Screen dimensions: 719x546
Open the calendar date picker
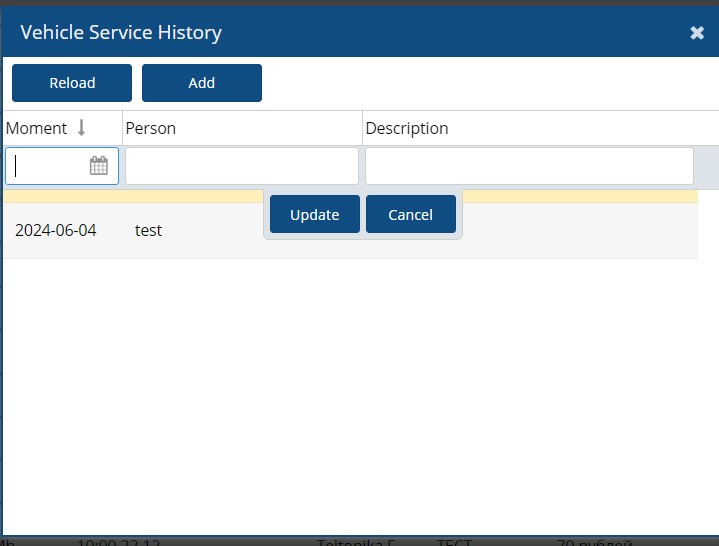[99, 166]
